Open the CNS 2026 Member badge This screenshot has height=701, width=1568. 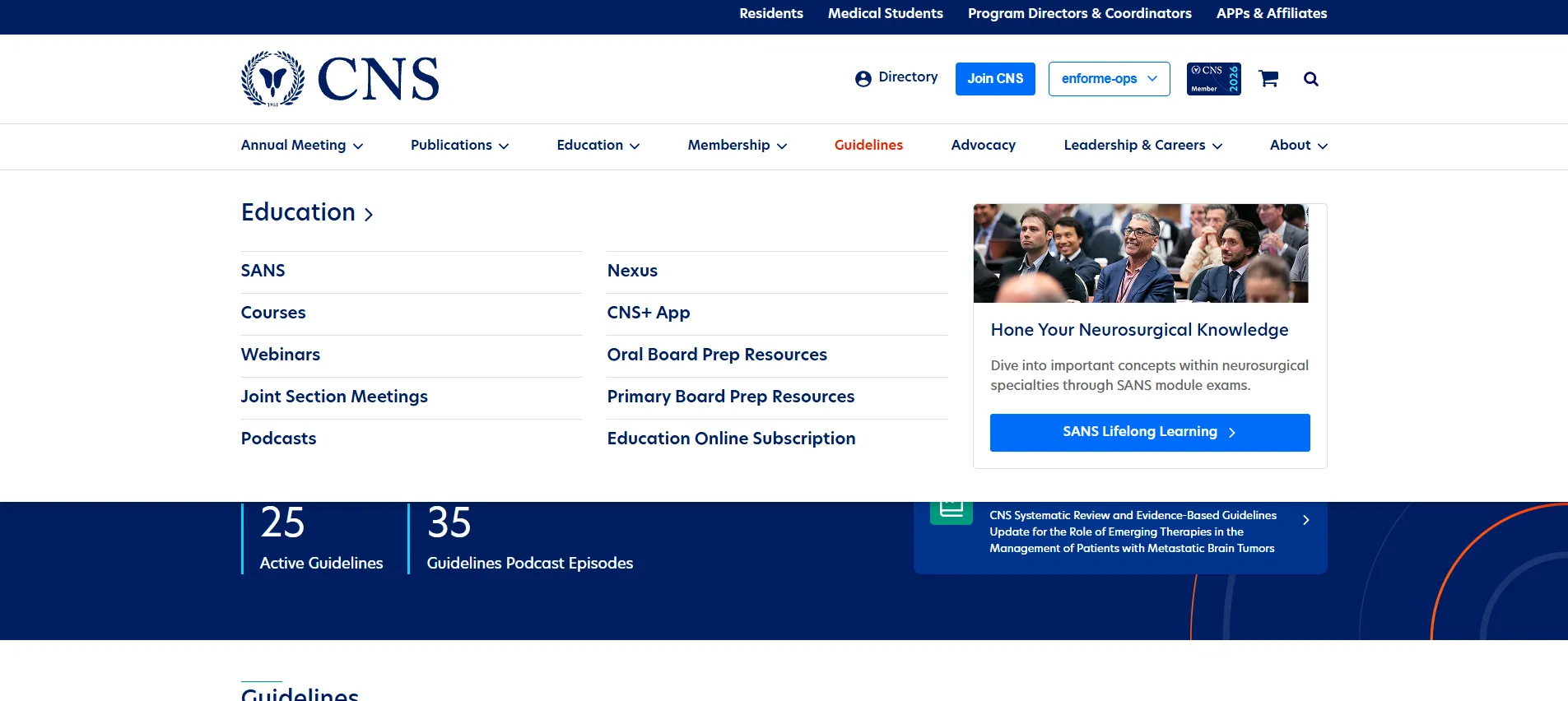tap(1213, 79)
